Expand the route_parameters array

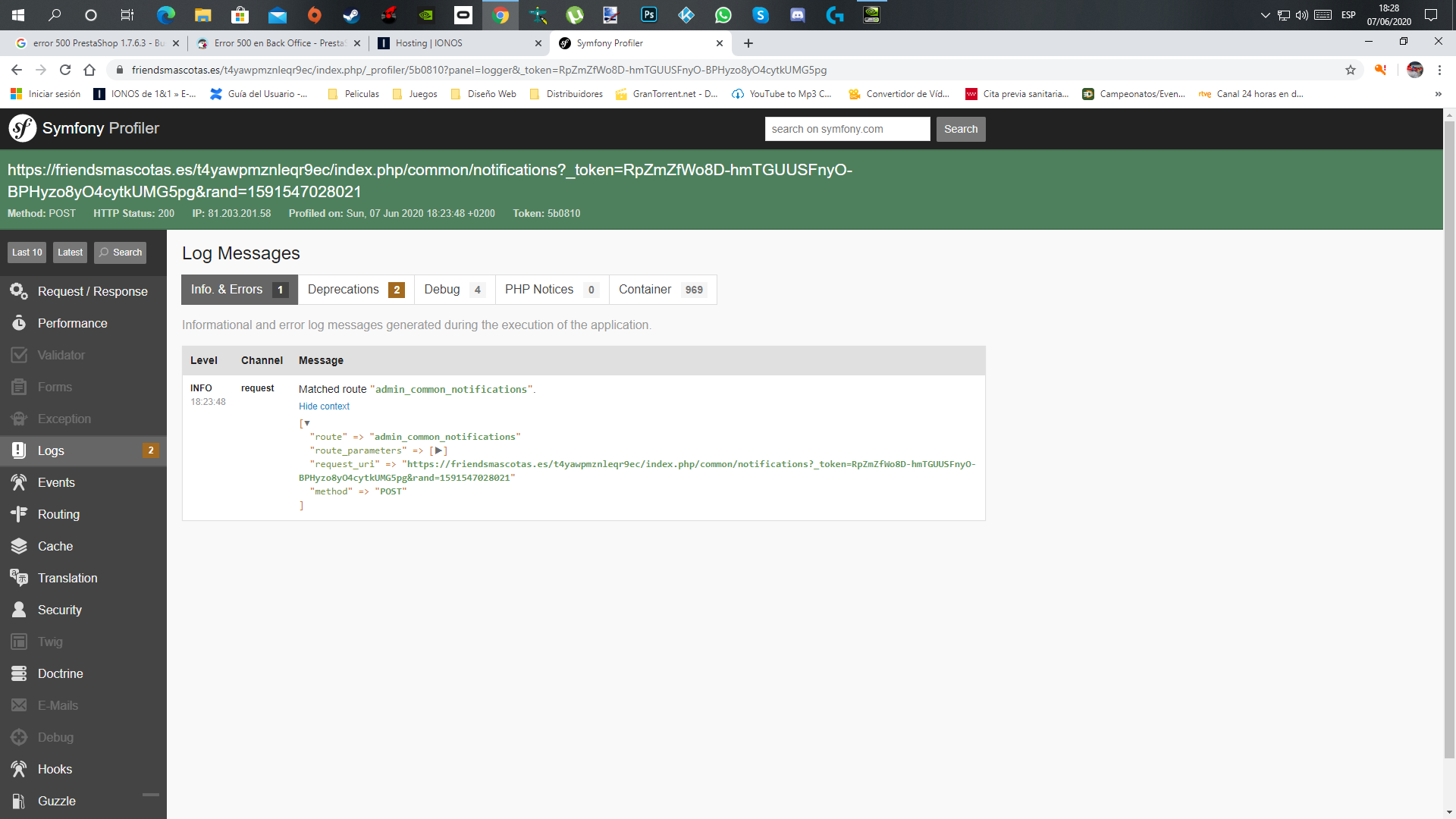coord(438,450)
